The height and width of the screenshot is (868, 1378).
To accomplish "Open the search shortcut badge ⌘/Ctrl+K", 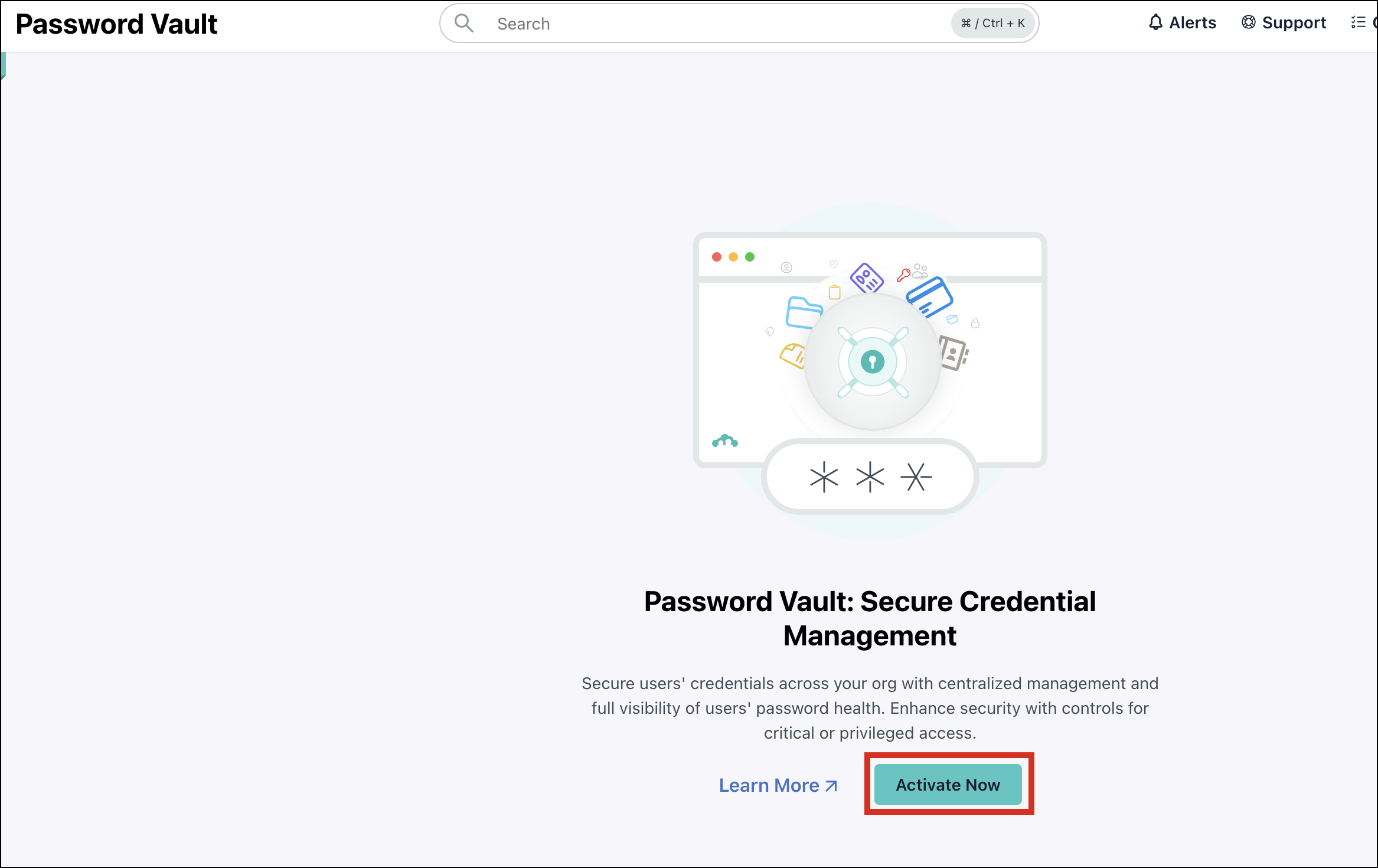I will click(x=992, y=23).
